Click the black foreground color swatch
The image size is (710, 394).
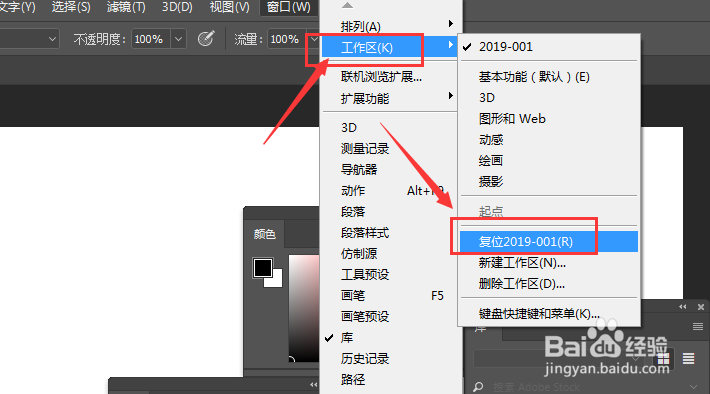(x=263, y=268)
